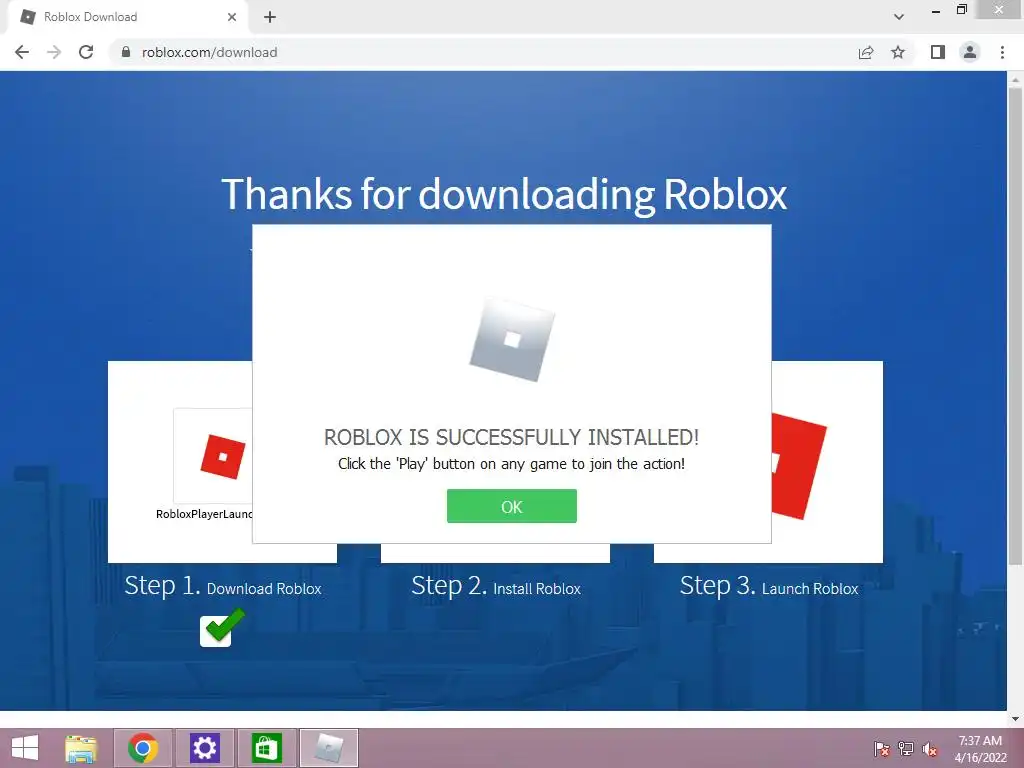
Task: Open the Chrome three-dot menu
Action: point(1002,52)
